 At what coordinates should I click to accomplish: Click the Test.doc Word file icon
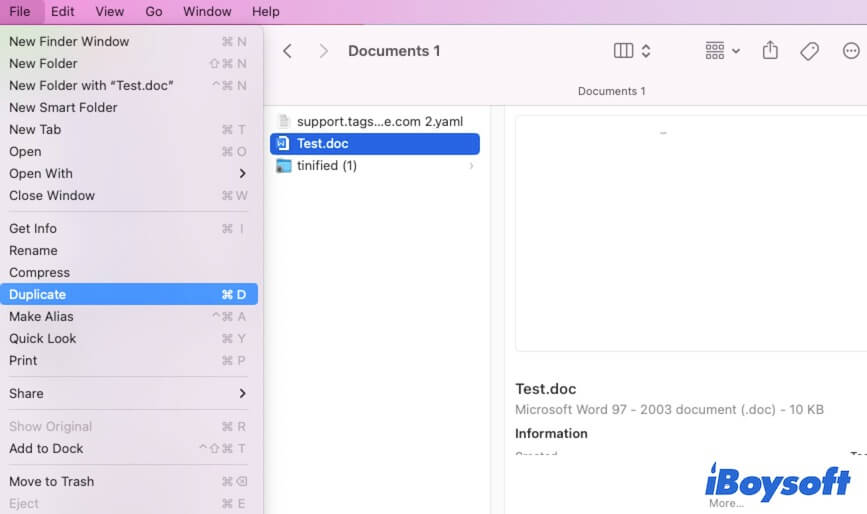click(x=283, y=144)
